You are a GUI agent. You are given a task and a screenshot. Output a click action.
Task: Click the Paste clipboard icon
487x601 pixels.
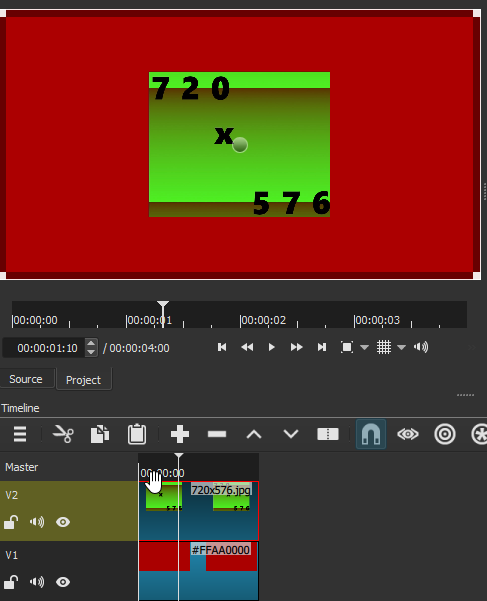(137, 434)
